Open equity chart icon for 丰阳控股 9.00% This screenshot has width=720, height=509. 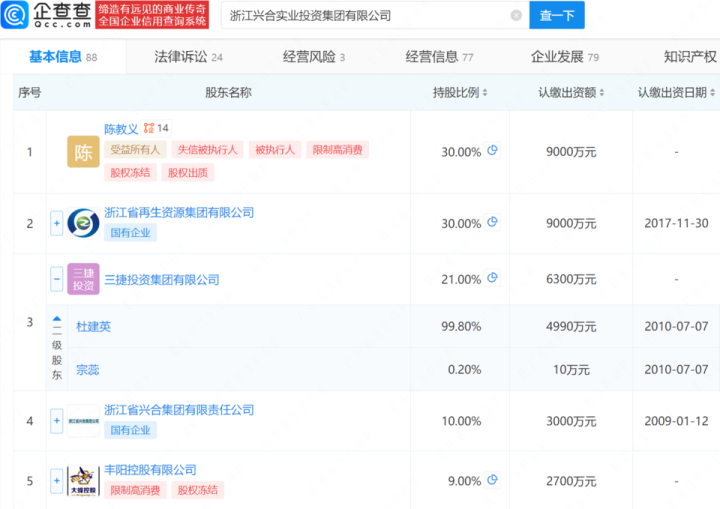(x=492, y=480)
